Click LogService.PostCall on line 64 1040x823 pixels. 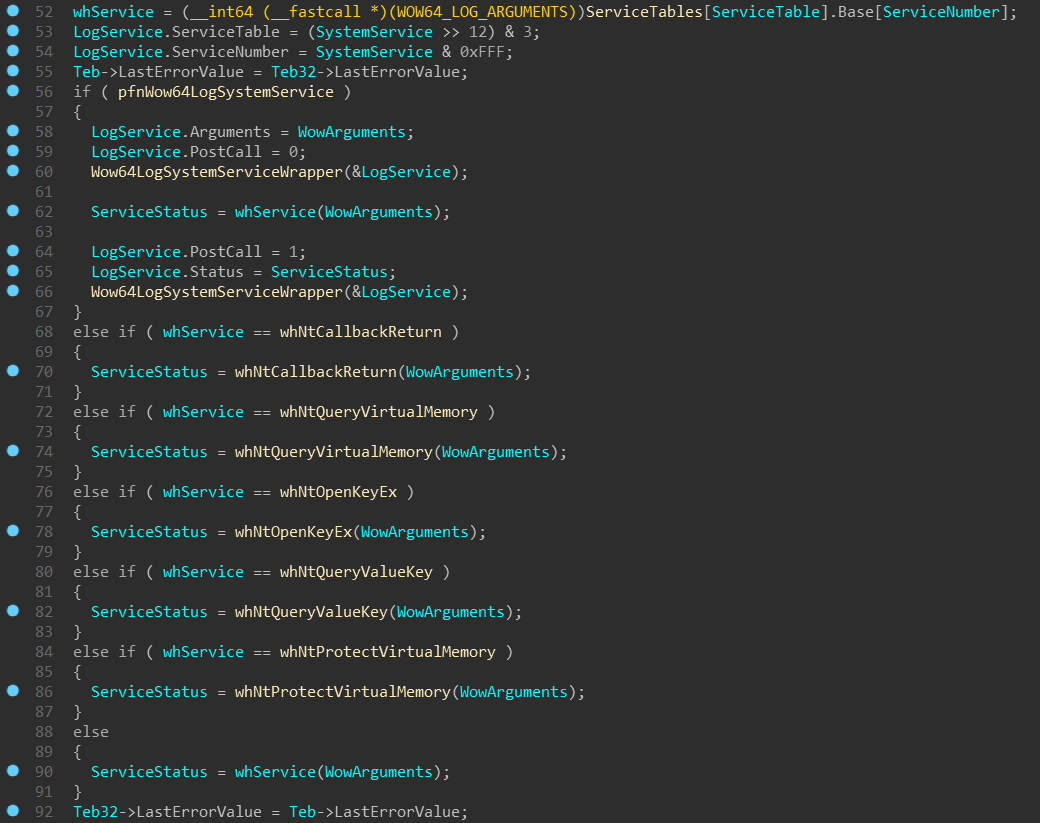(x=176, y=252)
